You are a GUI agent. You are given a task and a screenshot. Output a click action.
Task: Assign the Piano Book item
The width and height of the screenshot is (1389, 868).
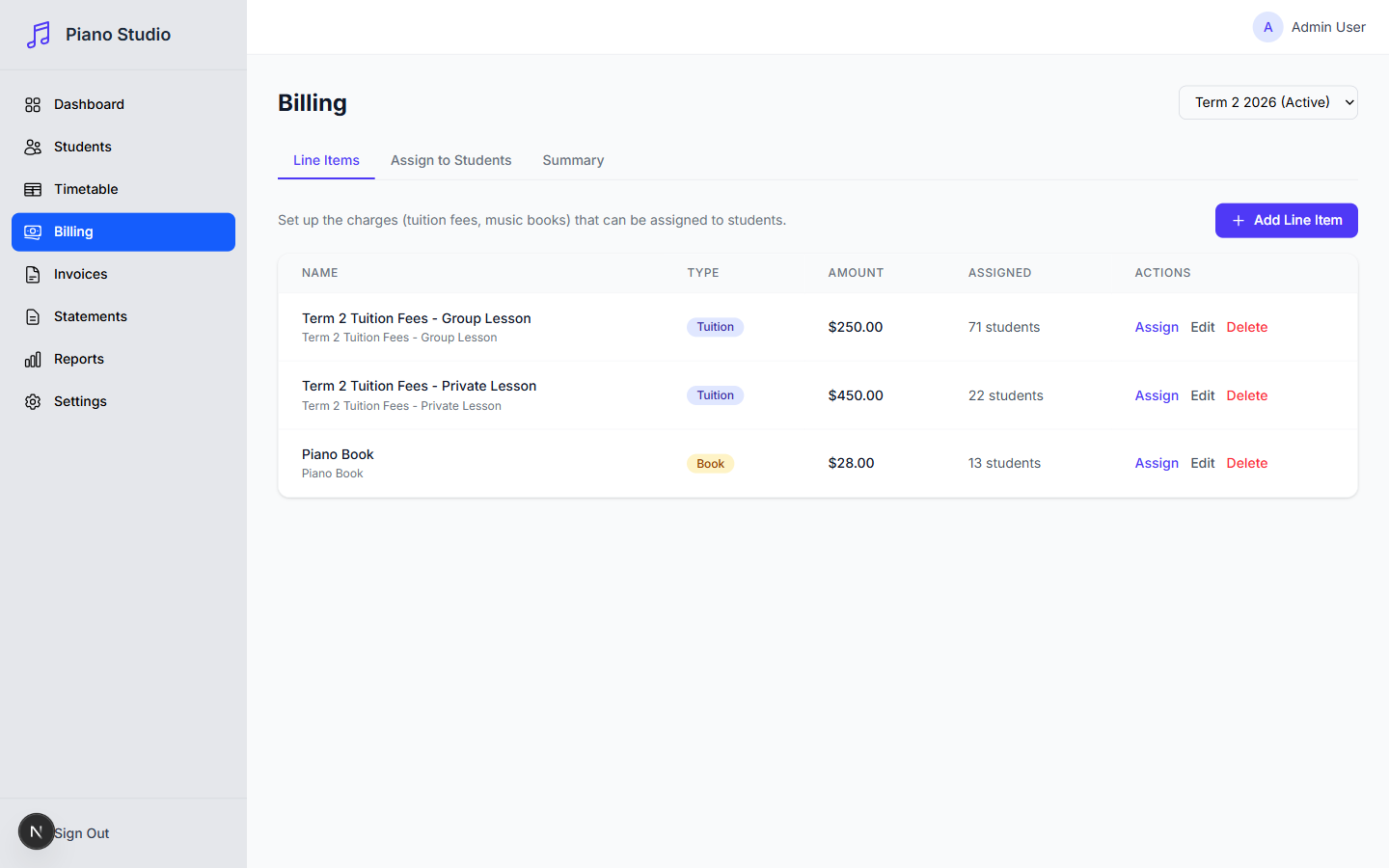point(1157,463)
